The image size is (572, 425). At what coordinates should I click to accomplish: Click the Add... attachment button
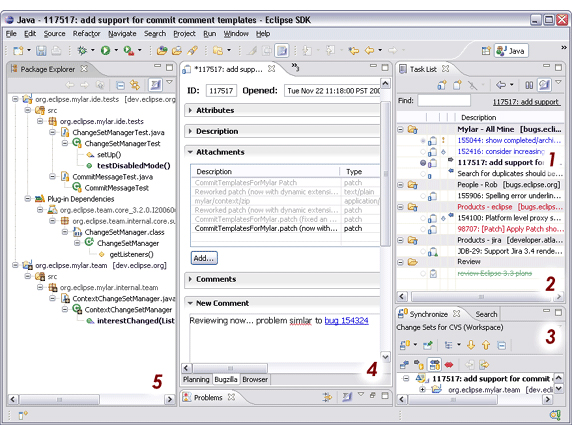(204, 258)
